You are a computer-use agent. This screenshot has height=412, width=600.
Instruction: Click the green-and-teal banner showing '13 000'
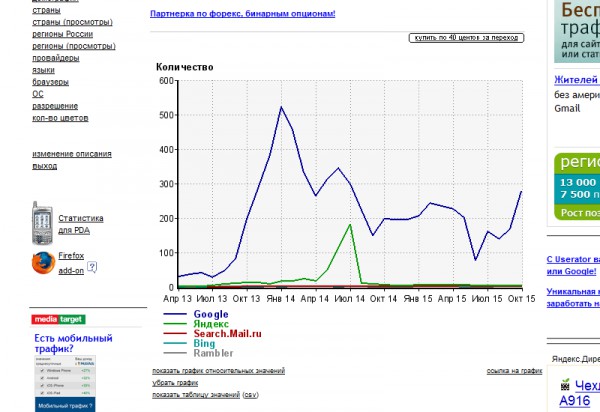577,186
